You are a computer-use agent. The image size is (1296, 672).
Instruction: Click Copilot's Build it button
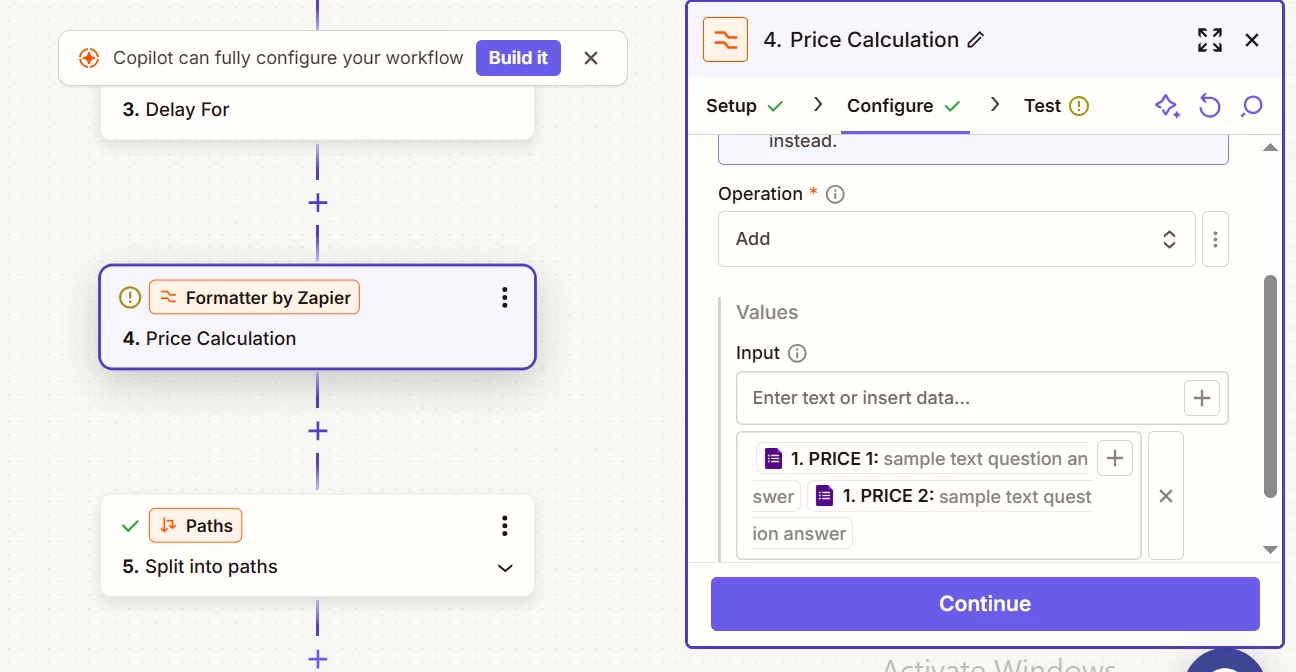[x=518, y=58]
